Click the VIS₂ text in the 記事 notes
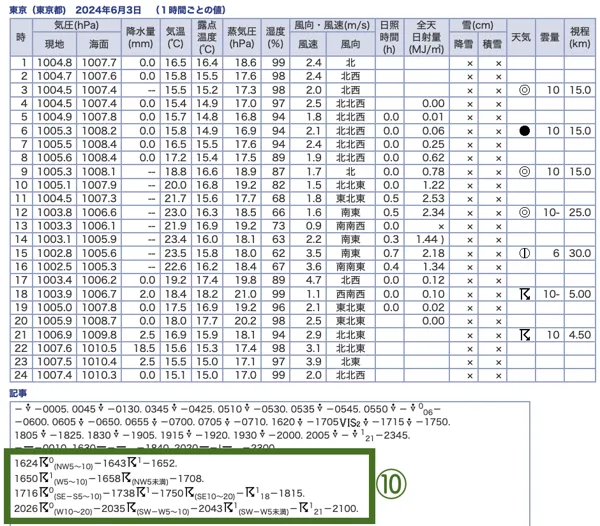Image resolution: width=600 pixels, height=526 pixels. (x=350, y=423)
